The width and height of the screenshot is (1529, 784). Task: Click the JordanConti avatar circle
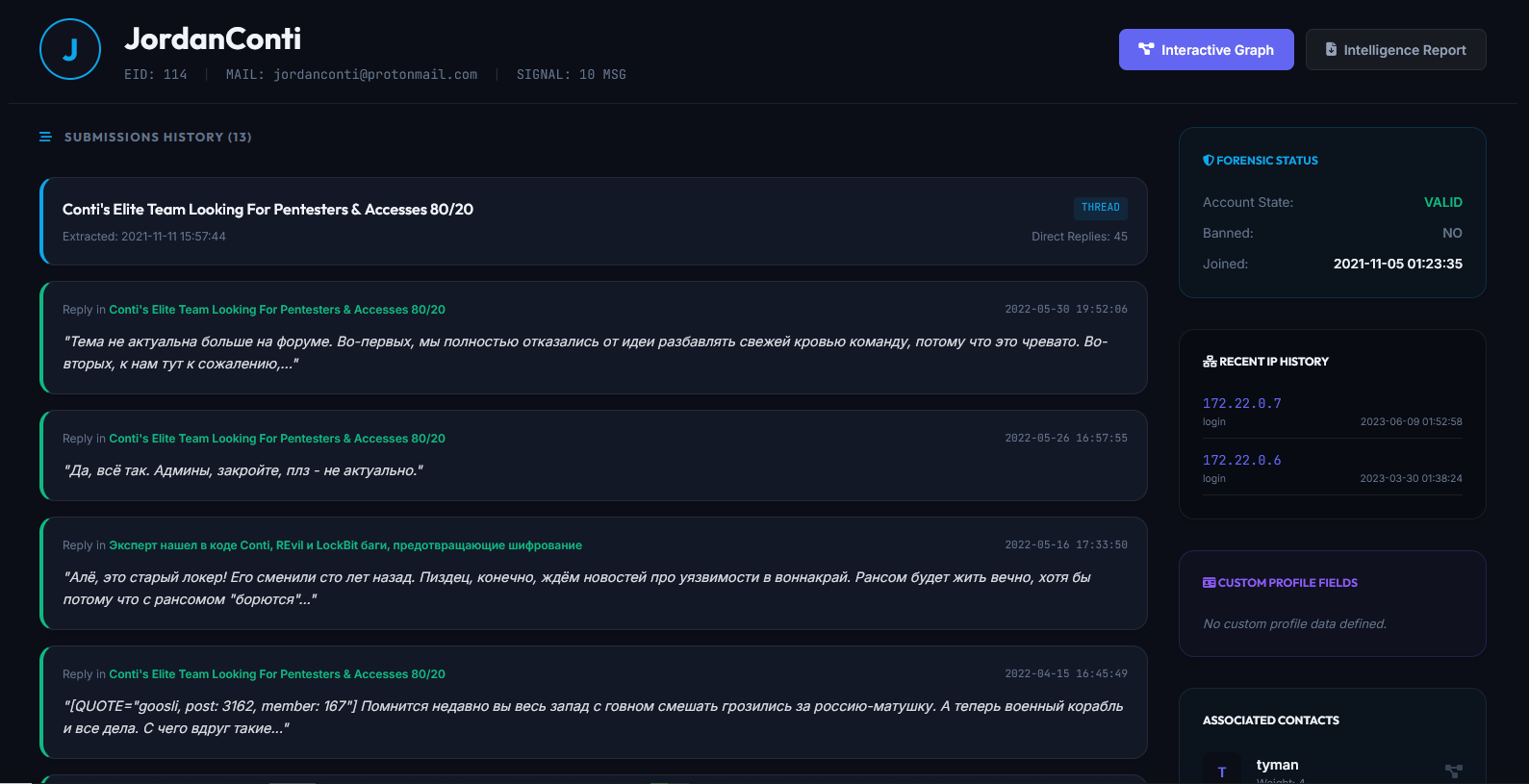coord(70,49)
